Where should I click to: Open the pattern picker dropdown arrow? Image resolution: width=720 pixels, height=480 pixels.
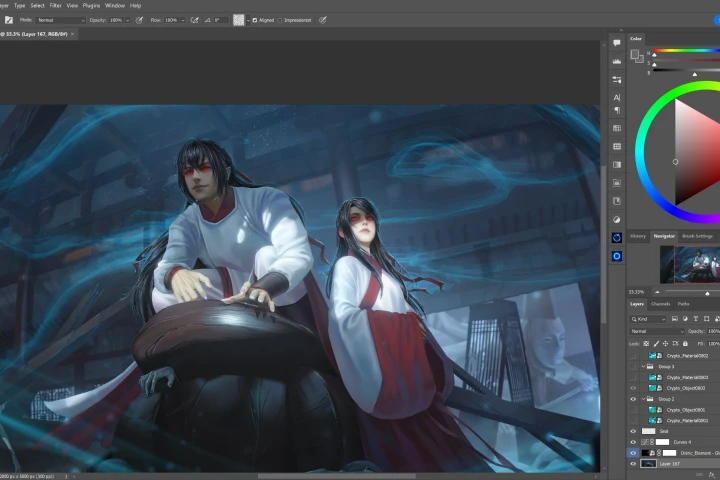click(248, 20)
